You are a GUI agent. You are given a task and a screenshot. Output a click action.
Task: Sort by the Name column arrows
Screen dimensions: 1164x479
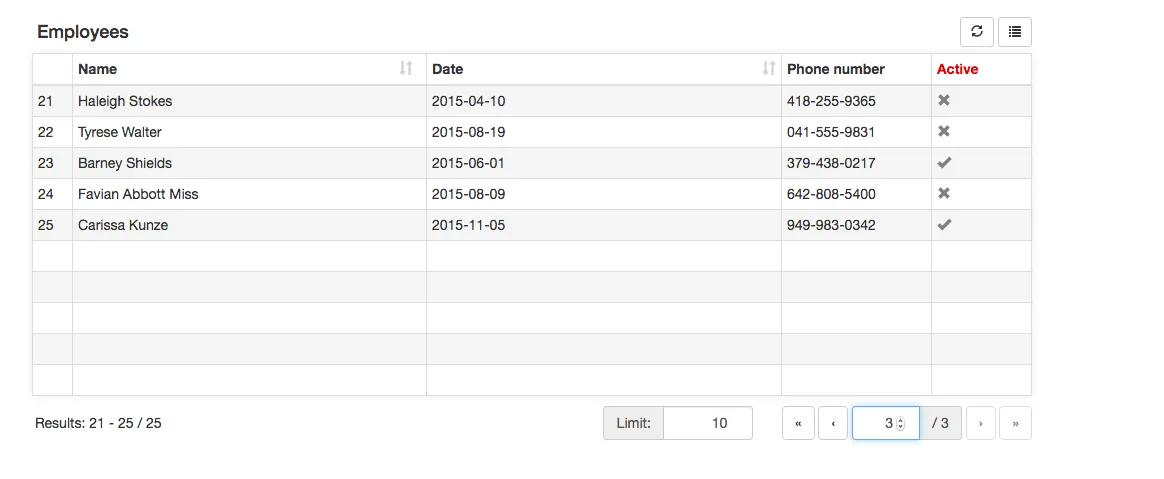[405, 69]
